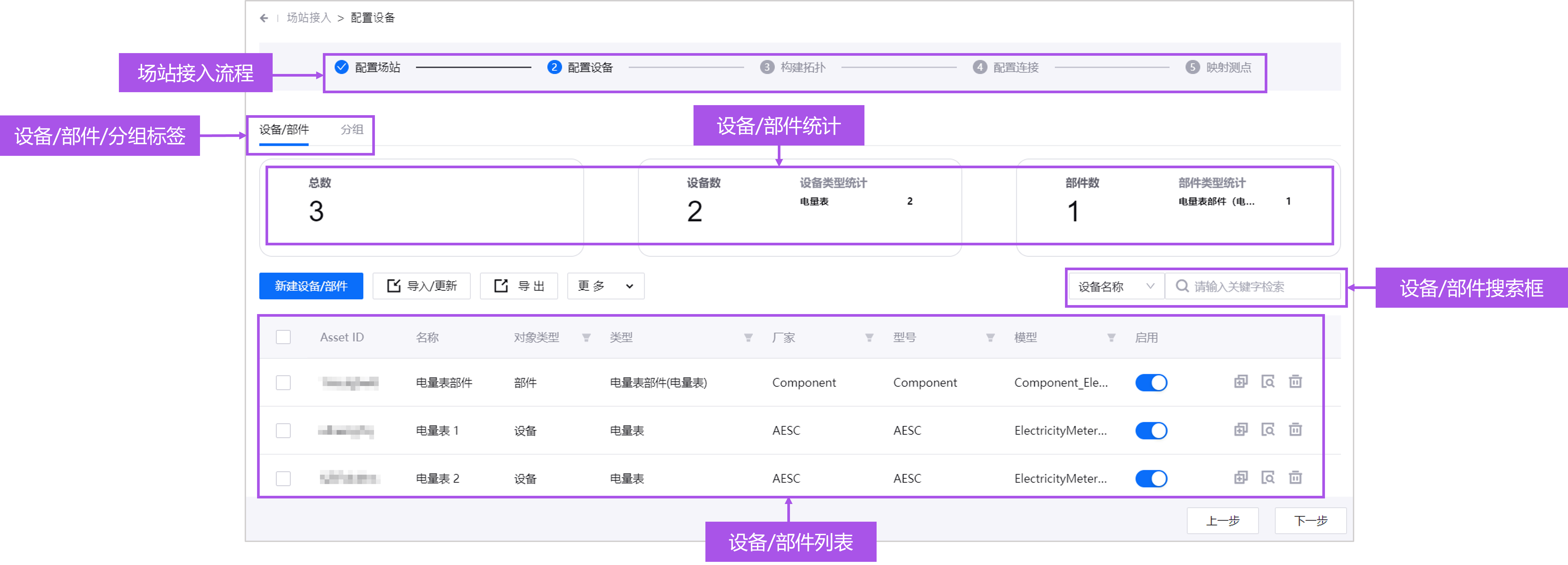Switch to the 设备/部件 tab
The image size is (1568, 565).
click(x=284, y=130)
